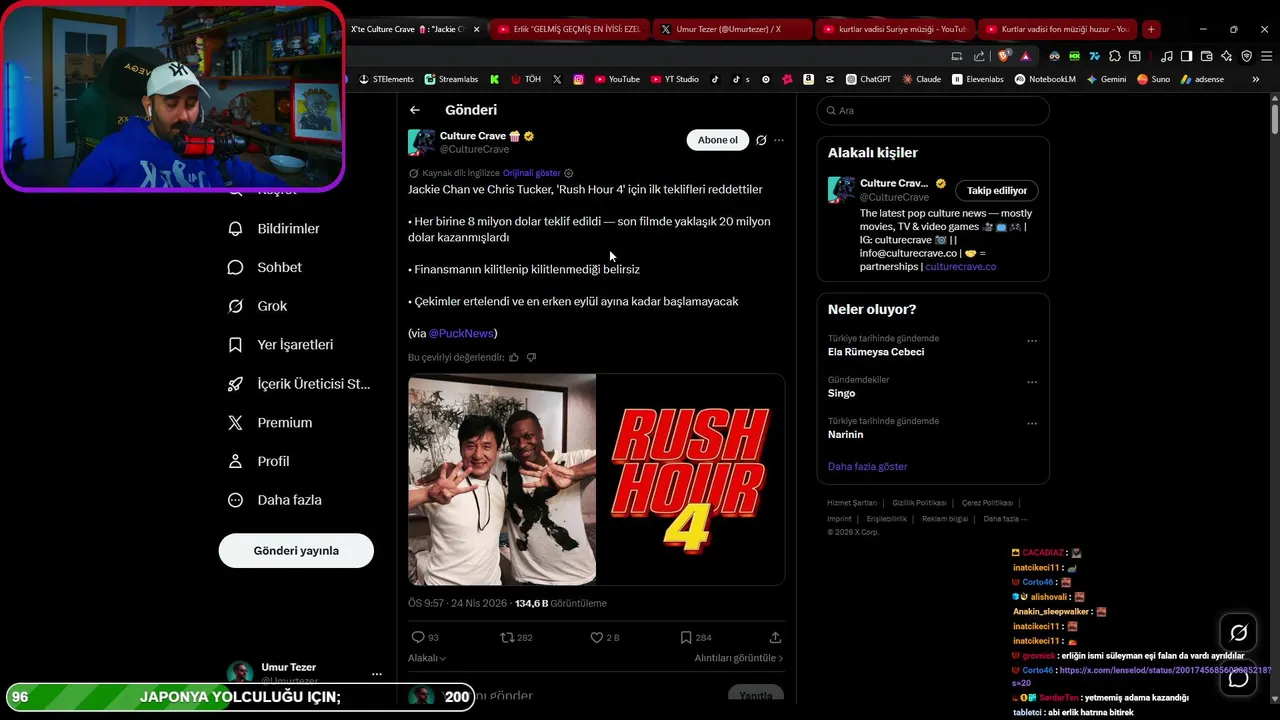Bookmark the post with the 284 icon
This screenshot has width=1280, height=720.
pyautogui.click(x=686, y=637)
